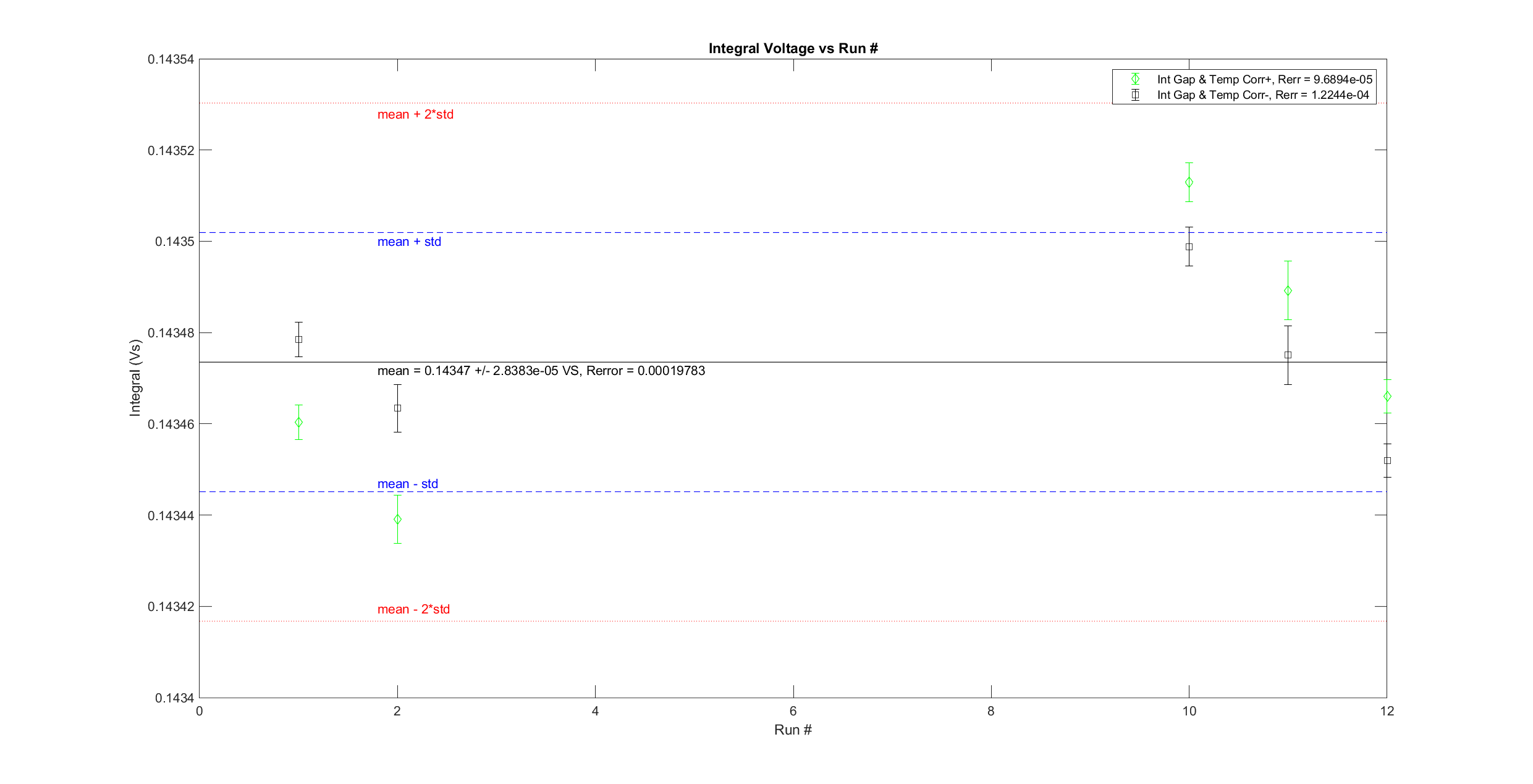Click the black square legend marker
Screen dimensions: 1533x784
click(1135, 95)
